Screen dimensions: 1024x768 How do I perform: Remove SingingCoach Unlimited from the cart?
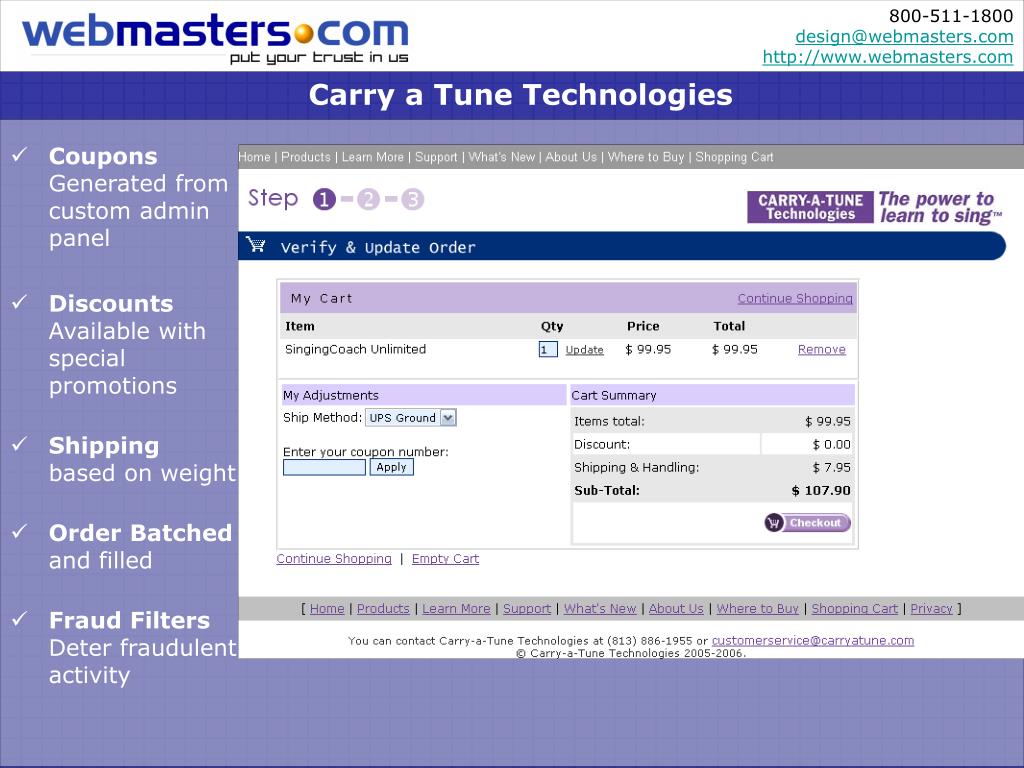822,350
